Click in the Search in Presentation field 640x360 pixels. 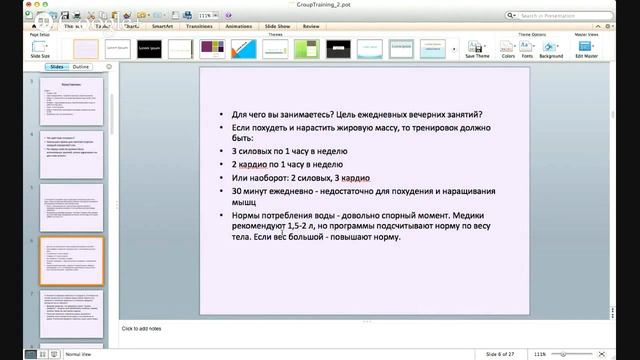[565, 16]
